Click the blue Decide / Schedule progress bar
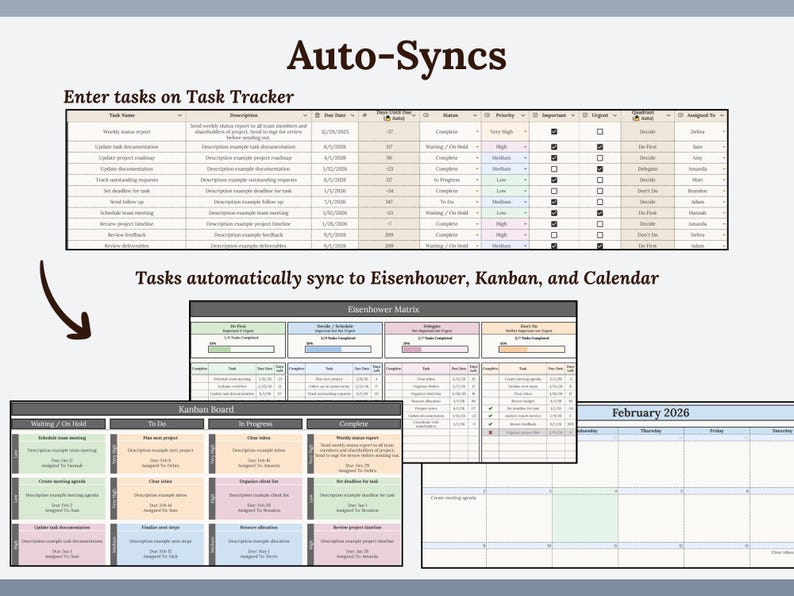 [x=338, y=349]
